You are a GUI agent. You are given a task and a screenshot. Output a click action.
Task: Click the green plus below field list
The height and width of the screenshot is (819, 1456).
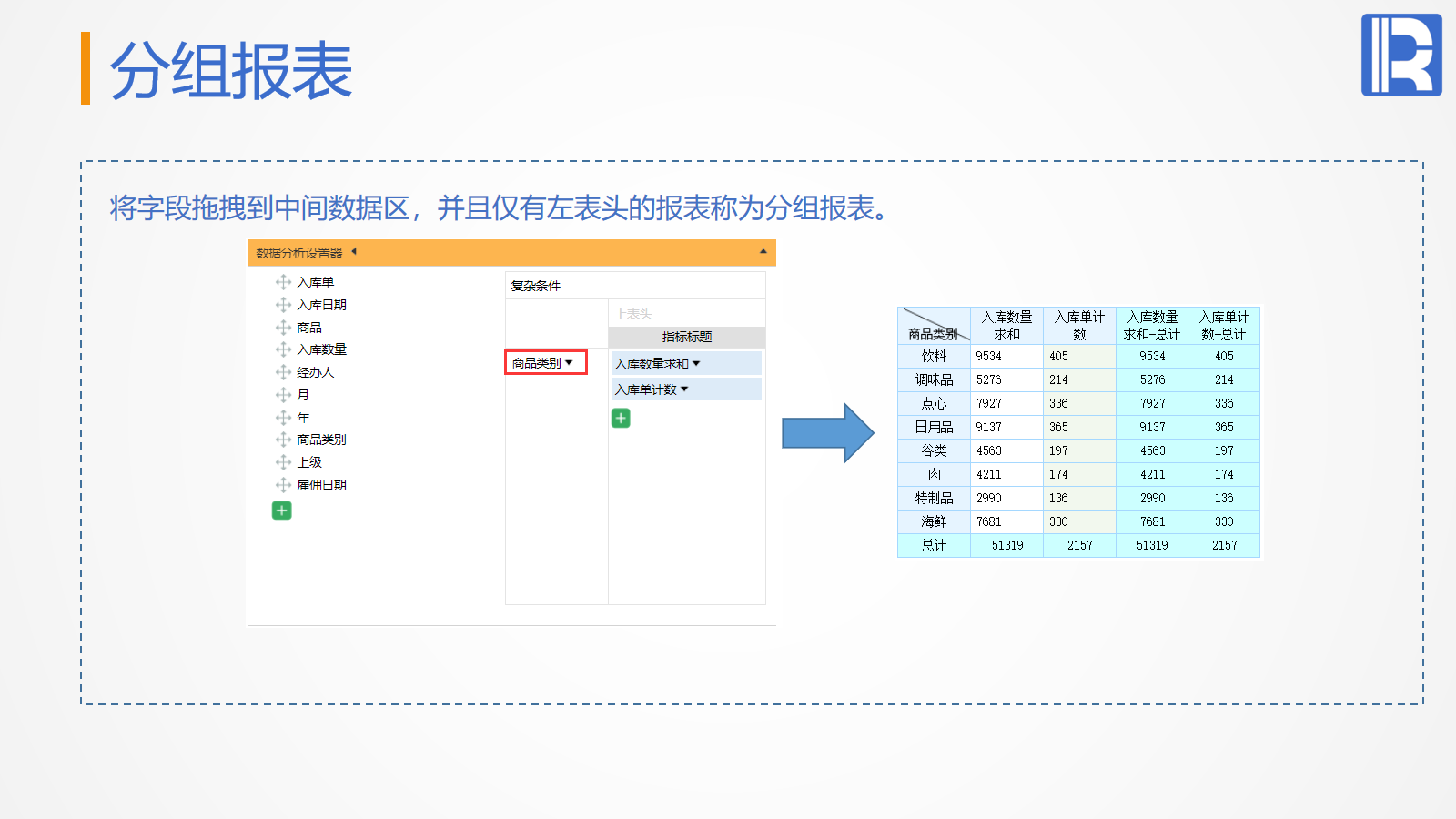point(282,511)
